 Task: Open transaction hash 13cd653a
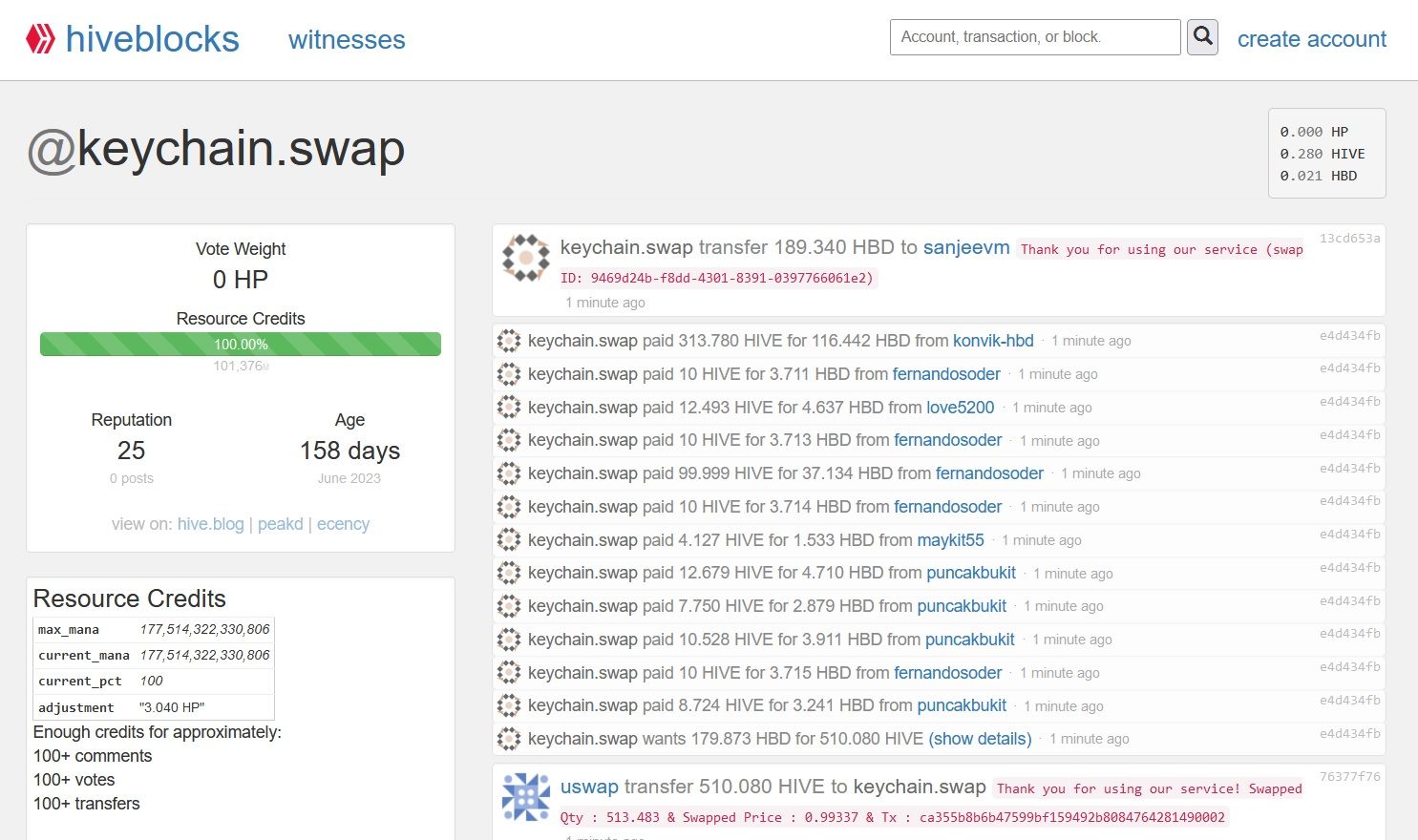1349,238
